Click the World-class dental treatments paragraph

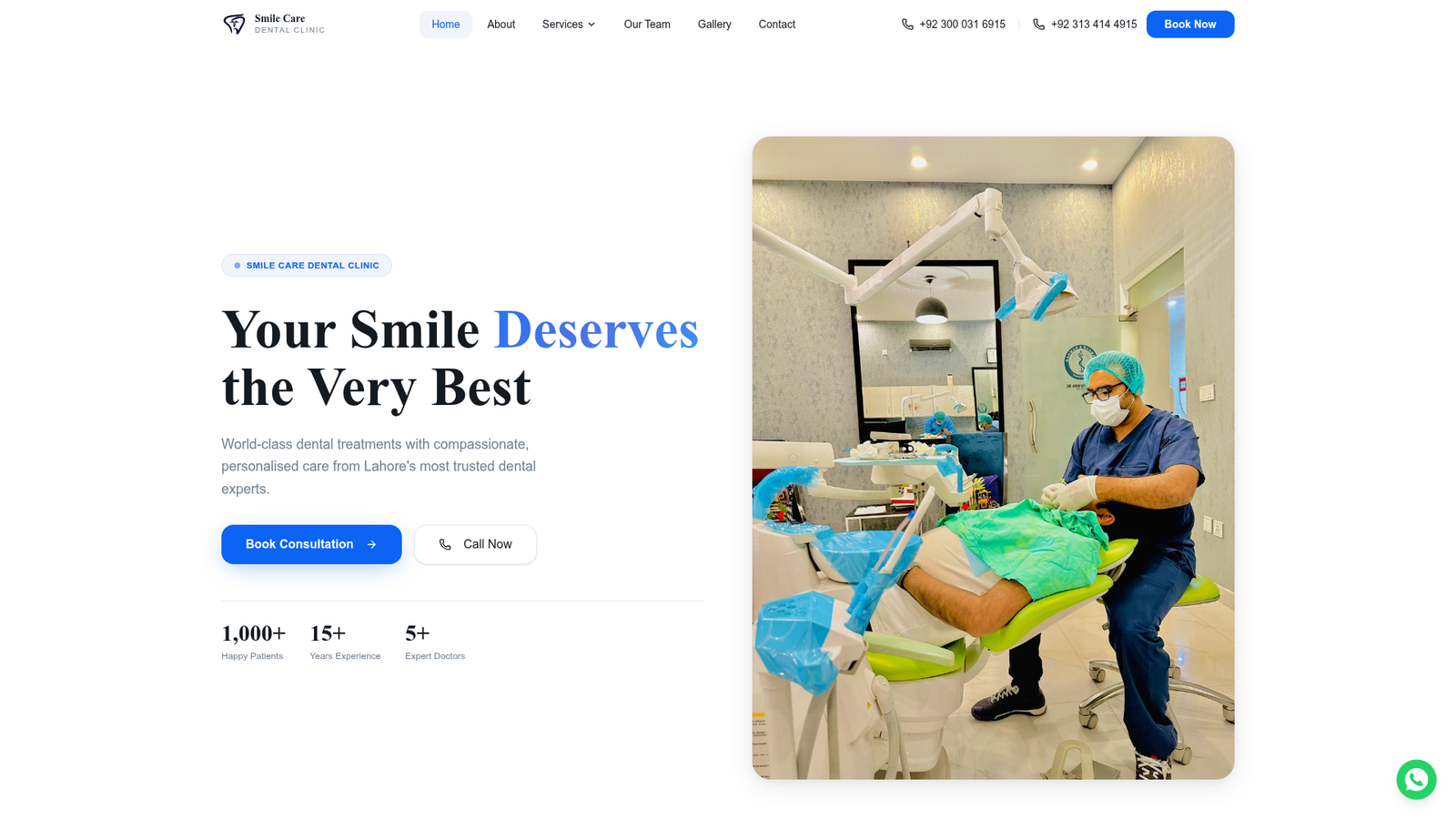[x=379, y=467]
